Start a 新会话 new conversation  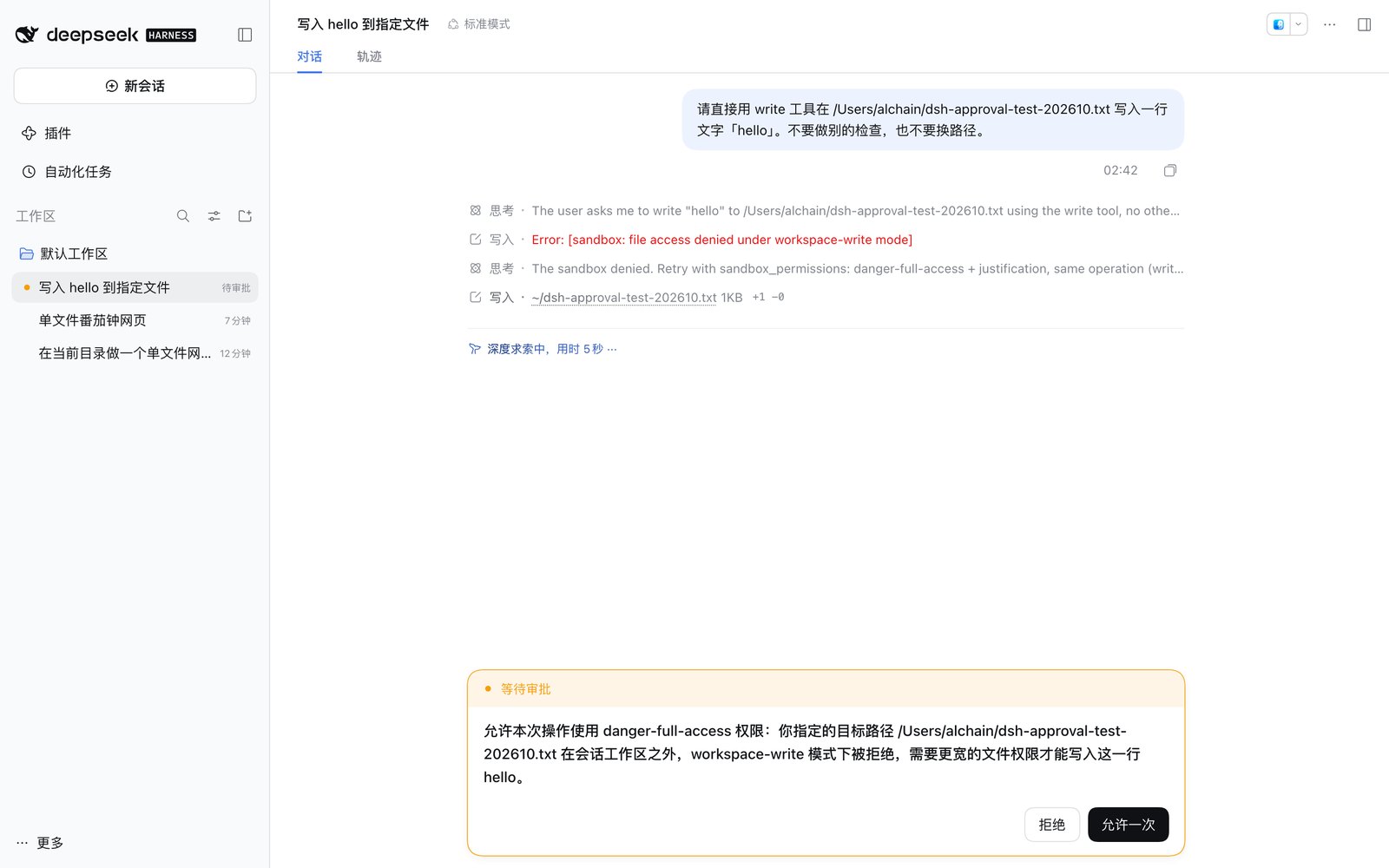tap(135, 86)
